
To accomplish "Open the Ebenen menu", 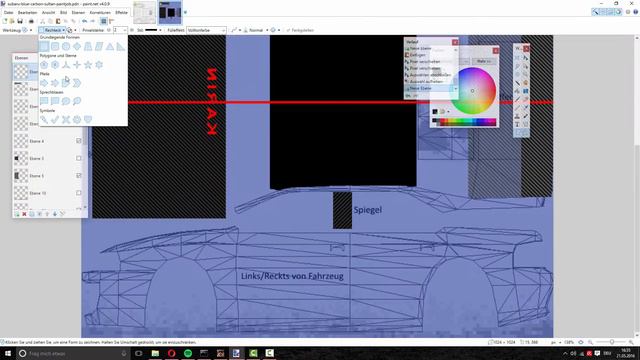I will [x=78, y=13].
